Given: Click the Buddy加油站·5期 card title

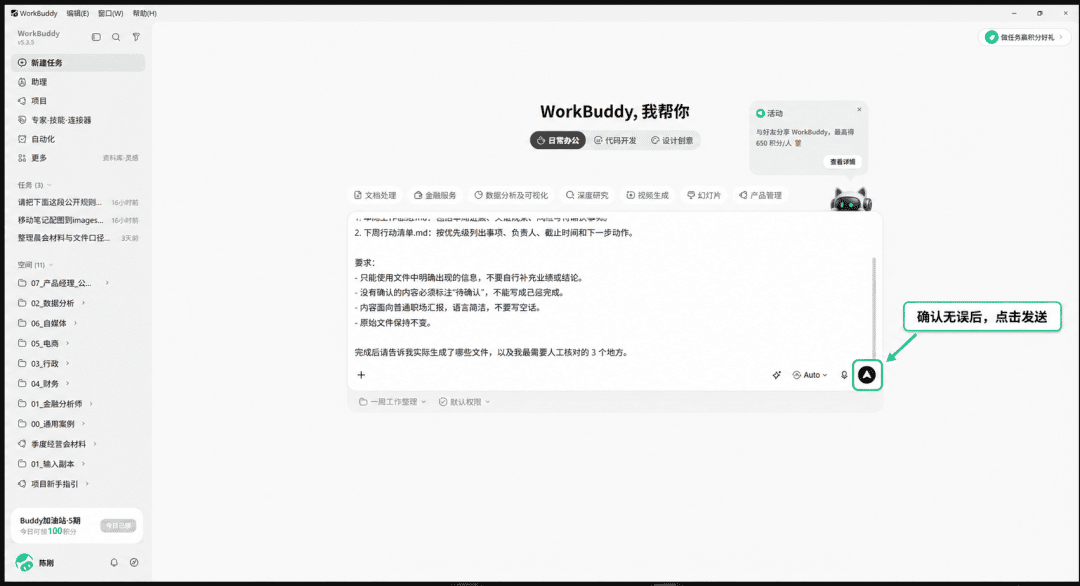Looking at the screenshot, I should coord(50,521).
